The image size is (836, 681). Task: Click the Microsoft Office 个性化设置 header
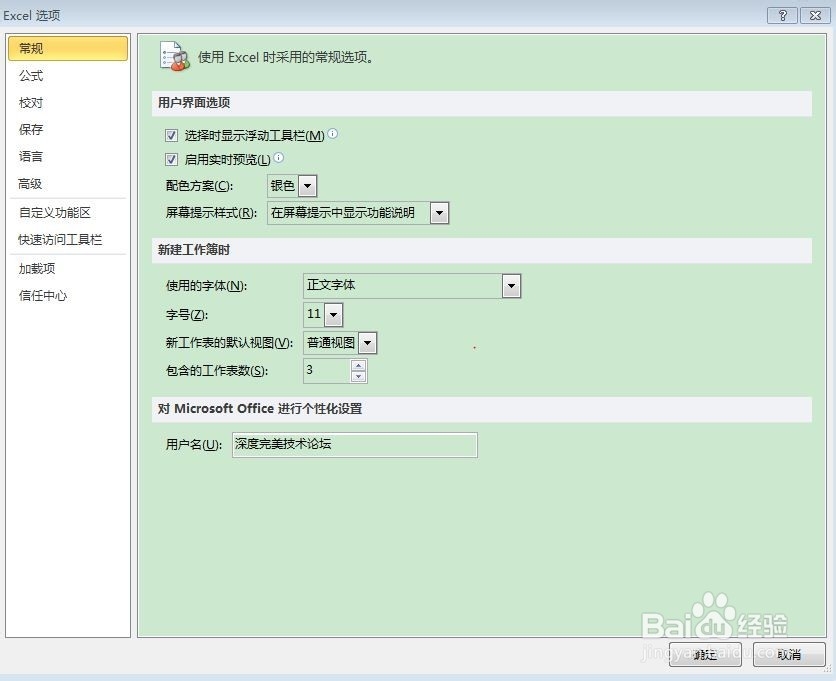(x=482, y=409)
